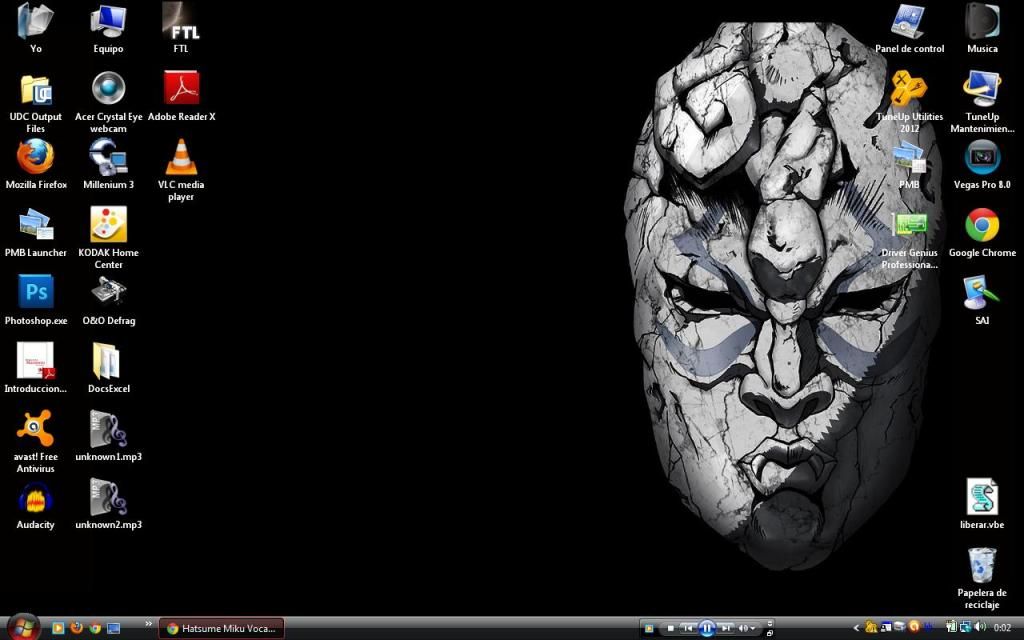Click Firefox quick launch icon
This screenshot has width=1024, height=640.
(x=76, y=628)
